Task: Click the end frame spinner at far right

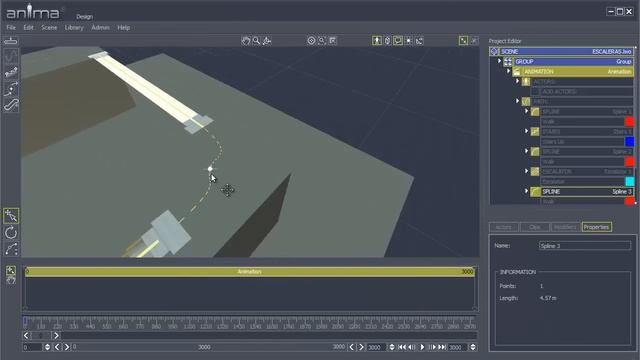Action: pos(473,347)
